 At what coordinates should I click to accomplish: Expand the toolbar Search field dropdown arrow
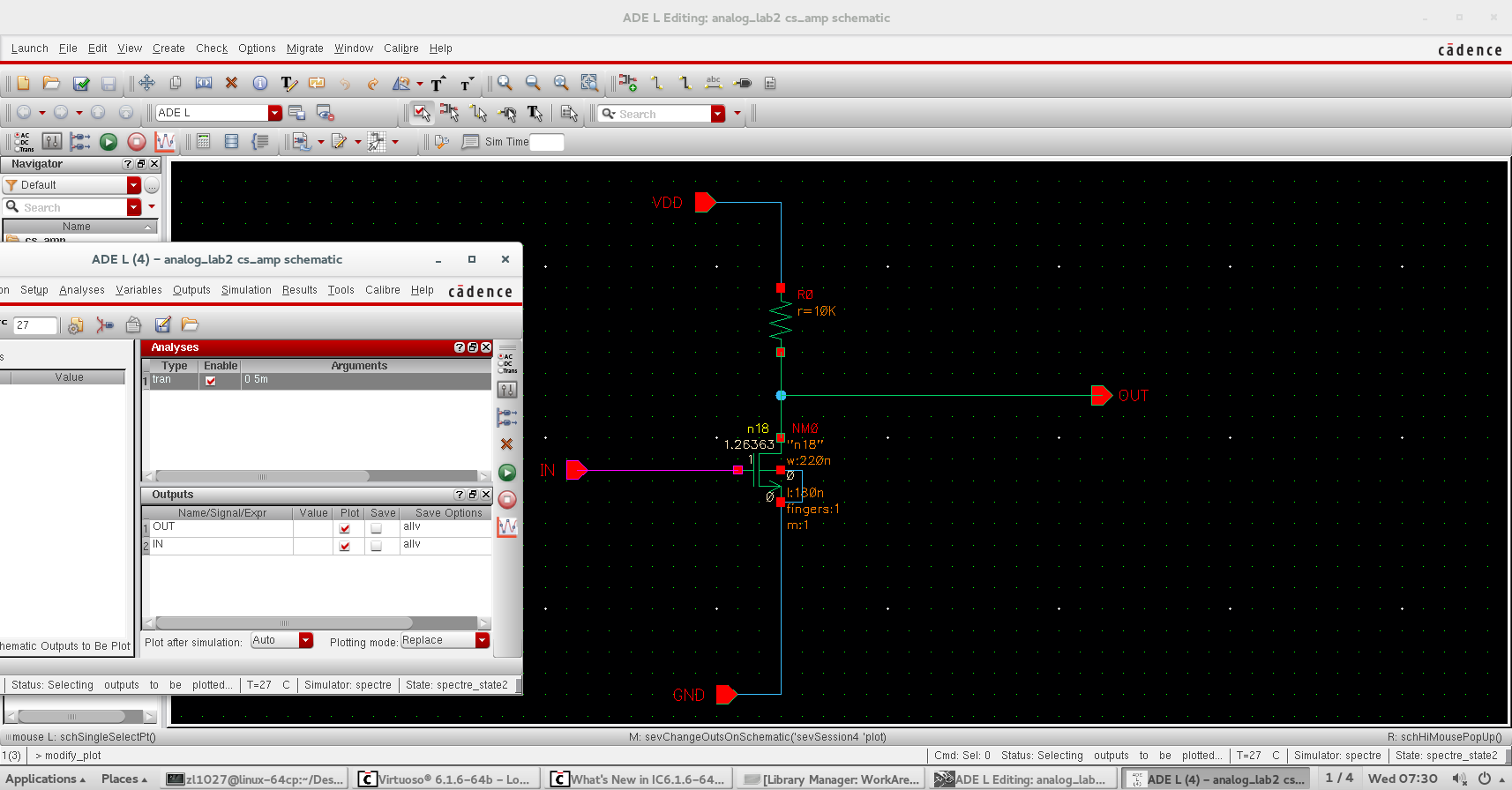(718, 114)
